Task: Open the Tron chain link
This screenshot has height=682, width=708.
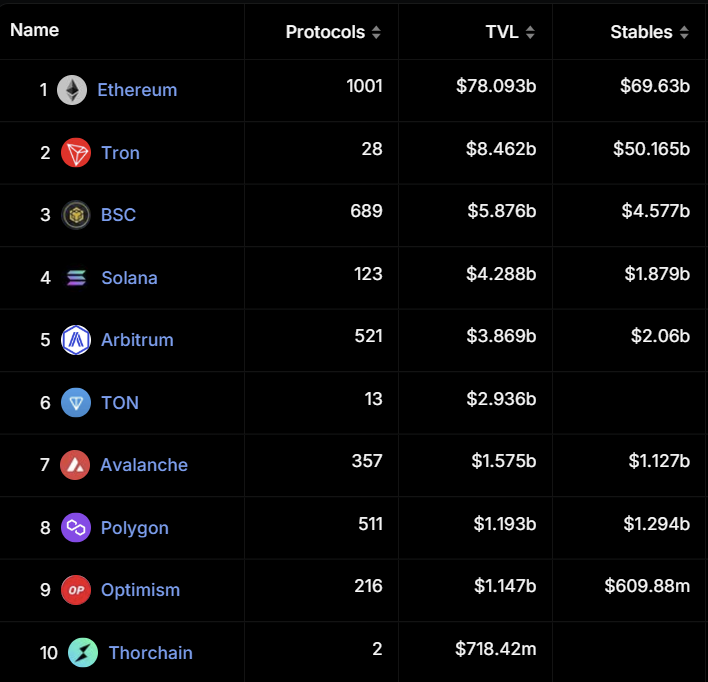Action: tap(120, 153)
